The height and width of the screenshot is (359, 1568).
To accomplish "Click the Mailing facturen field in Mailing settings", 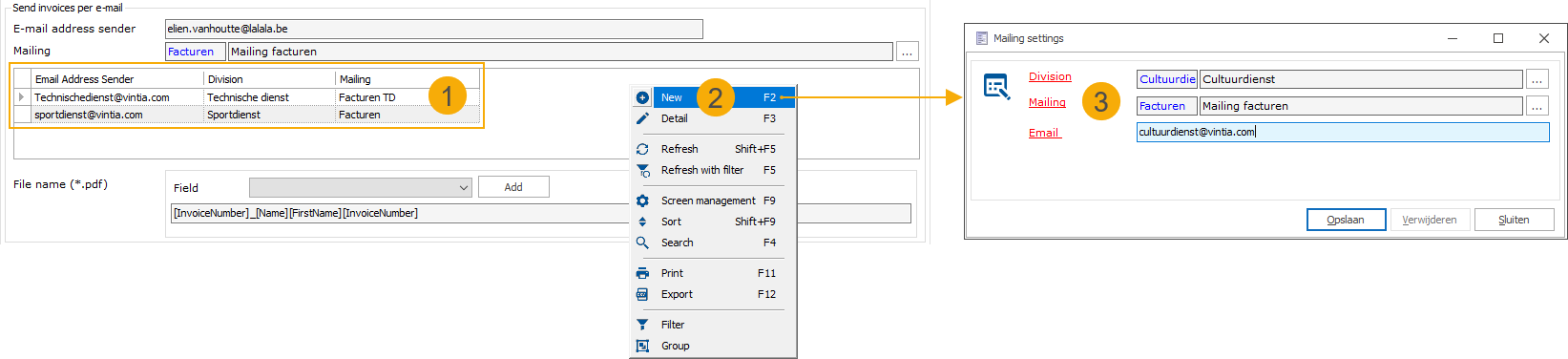I will pyautogui.click(x=1361, y=106).
